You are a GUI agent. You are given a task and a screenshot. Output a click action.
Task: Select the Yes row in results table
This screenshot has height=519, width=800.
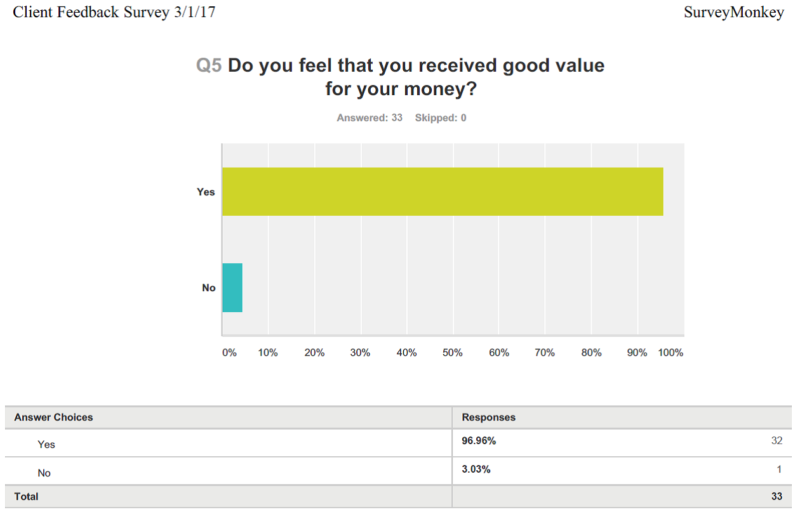tap(398, 443)
